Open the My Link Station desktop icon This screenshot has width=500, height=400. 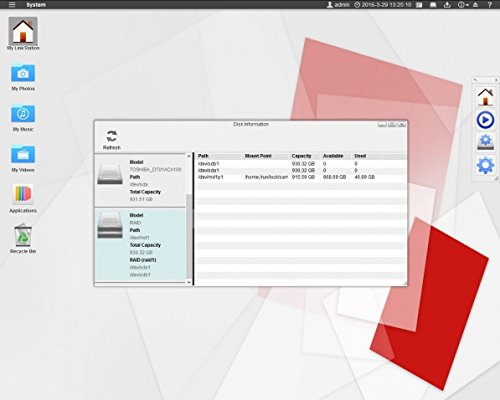click(x=23, y=34)
